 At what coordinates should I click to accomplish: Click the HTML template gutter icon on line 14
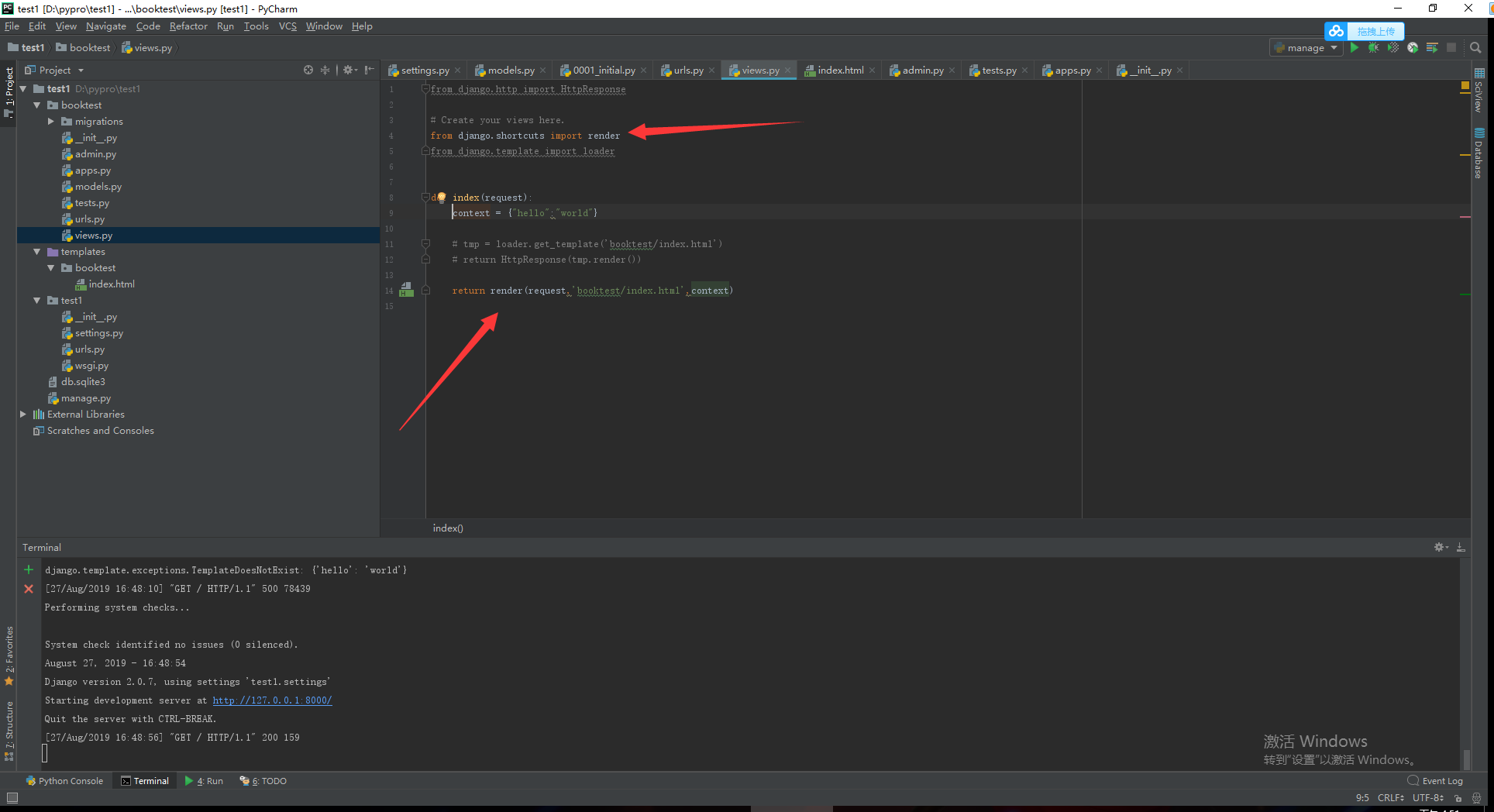(406, 291)
